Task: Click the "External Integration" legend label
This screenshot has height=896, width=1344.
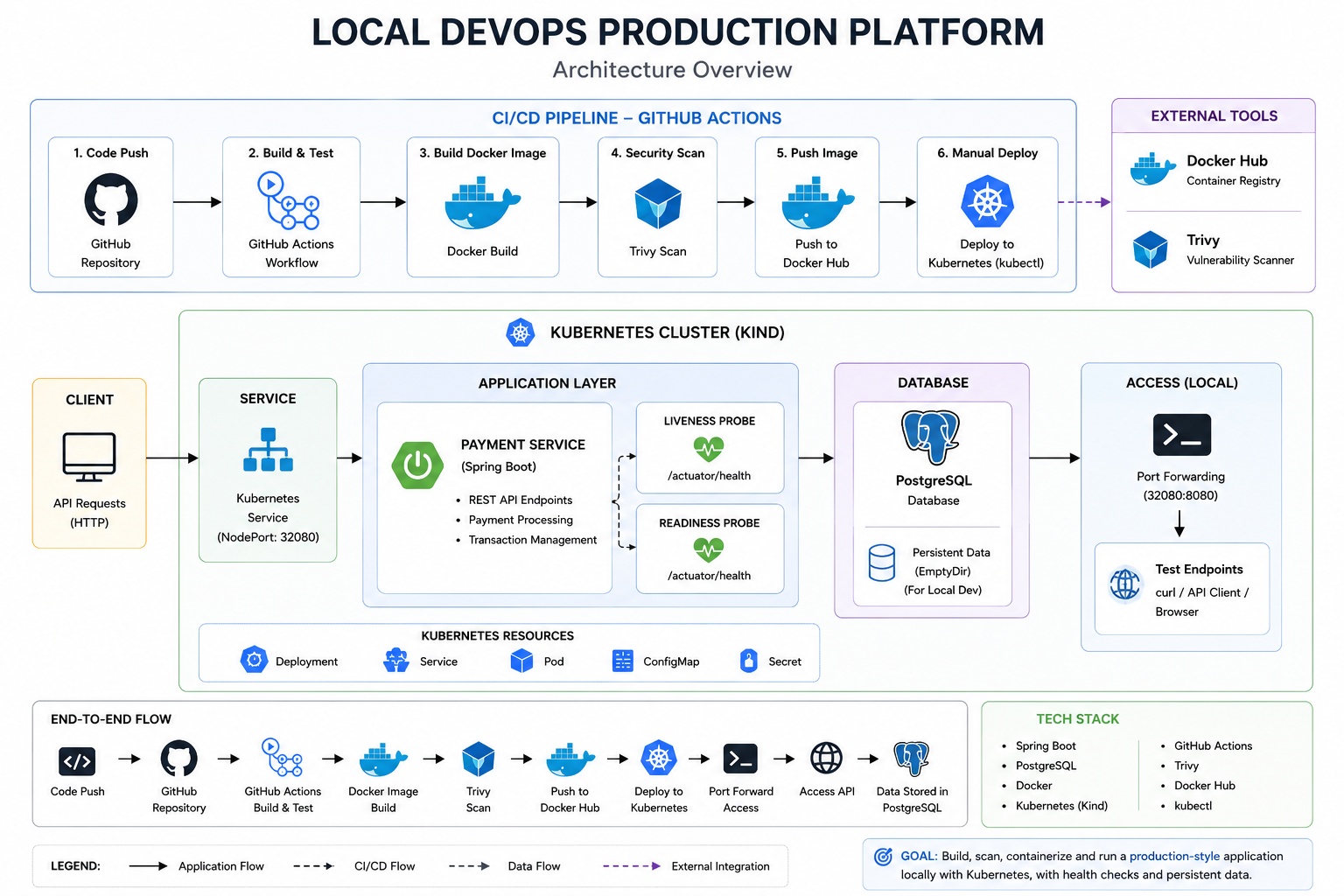Action: [x=721, y=866]
